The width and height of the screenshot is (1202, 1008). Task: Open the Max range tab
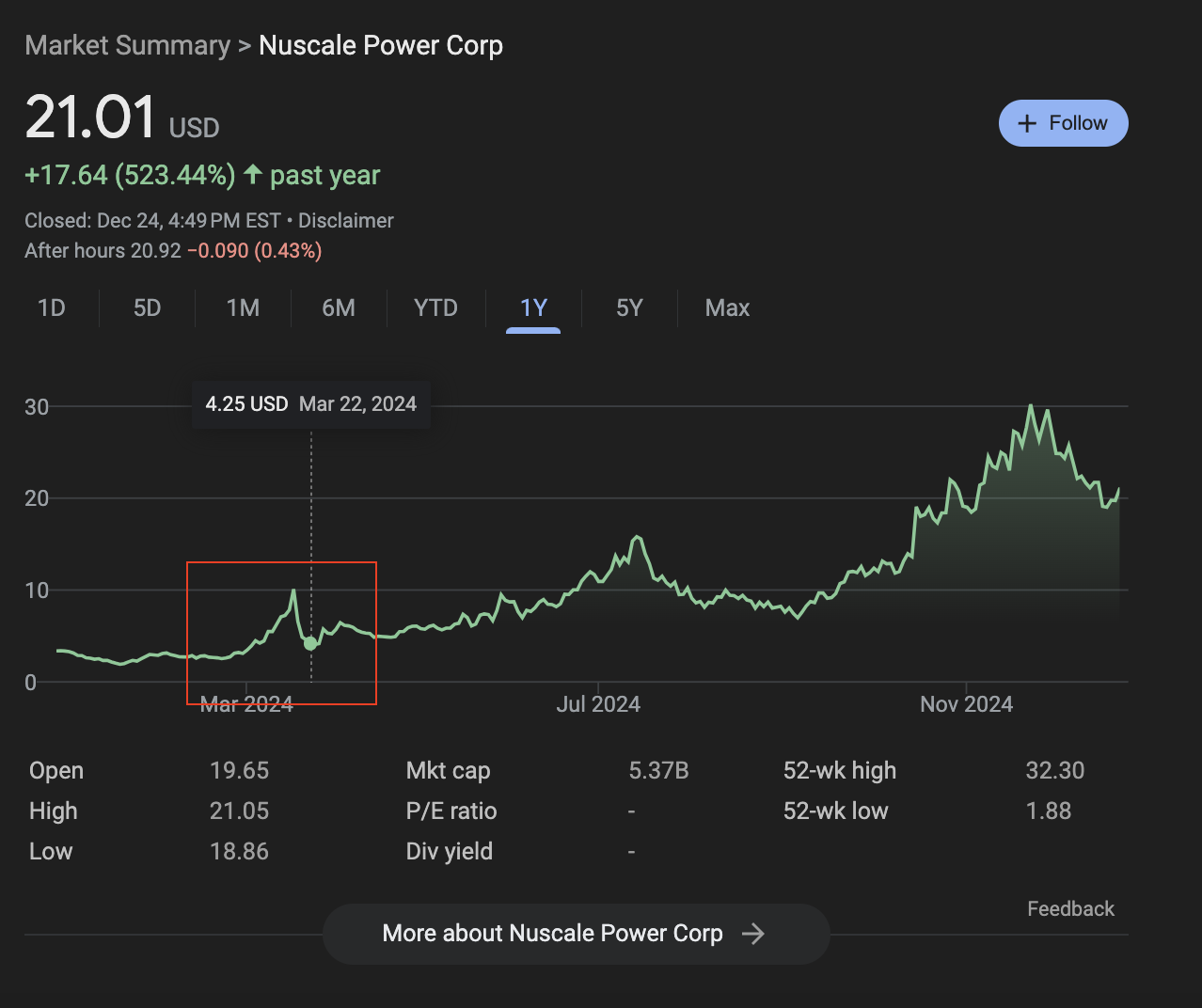[727, 308]
